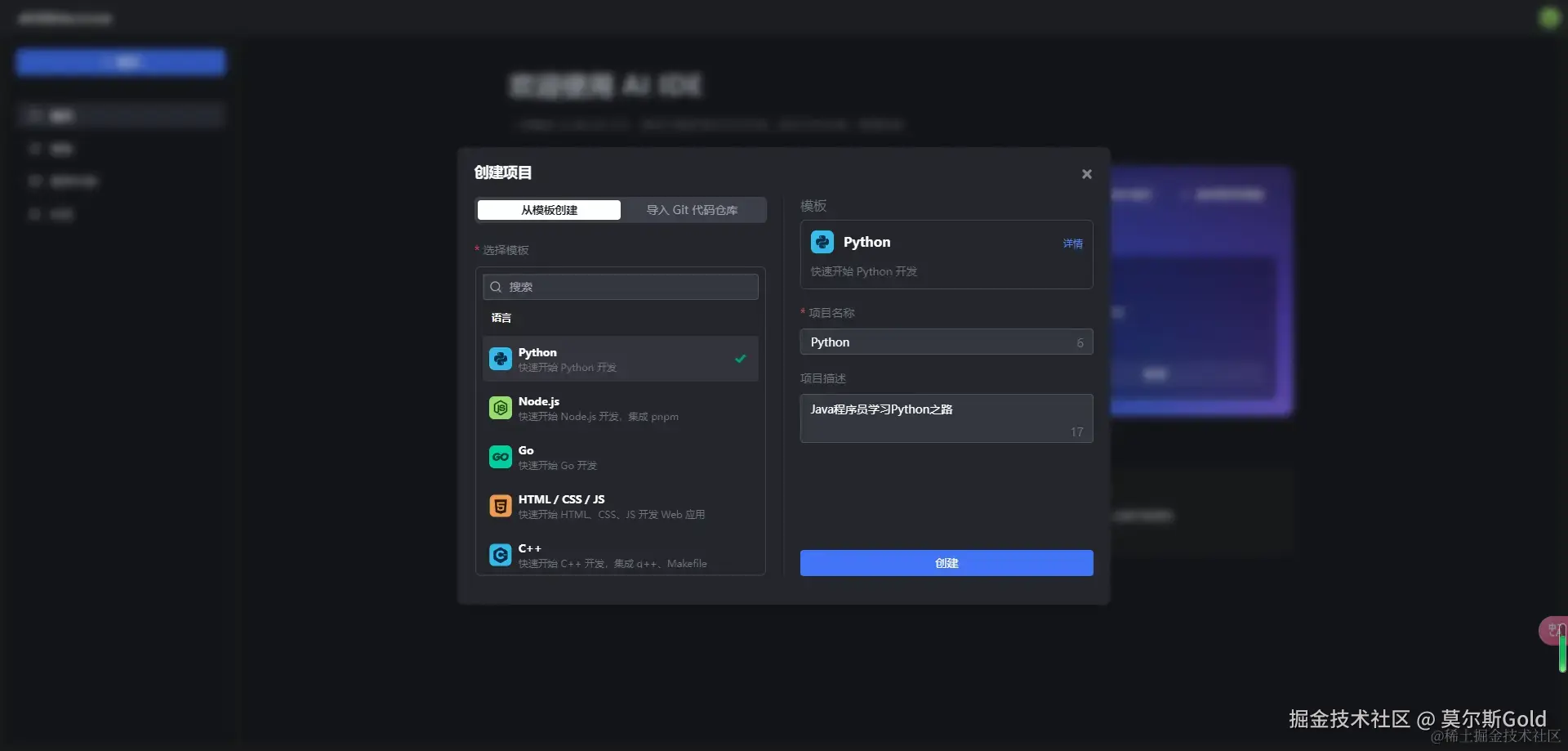The image size is (1568, 751).
Task: Click the Go logo icon
Action: [x=500, y=457]
